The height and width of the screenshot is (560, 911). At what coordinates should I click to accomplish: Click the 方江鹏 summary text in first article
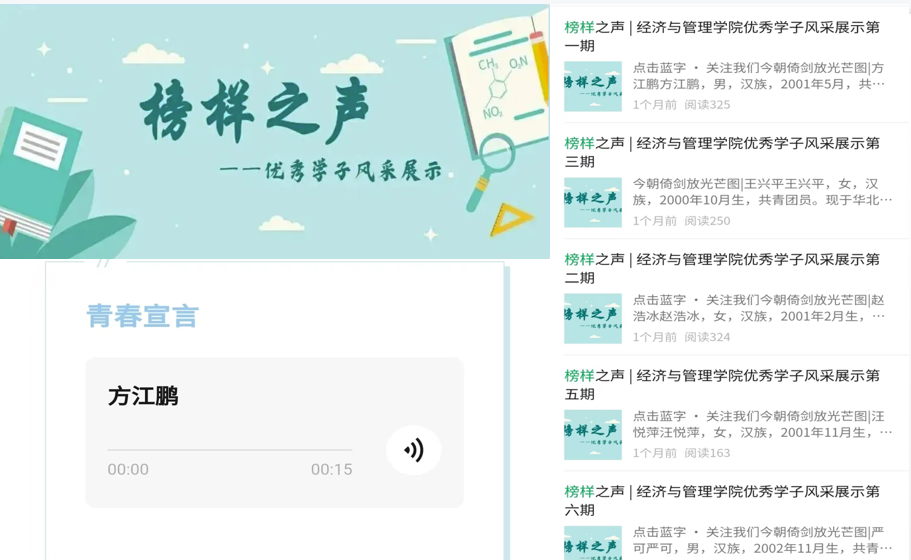(759, 76)
